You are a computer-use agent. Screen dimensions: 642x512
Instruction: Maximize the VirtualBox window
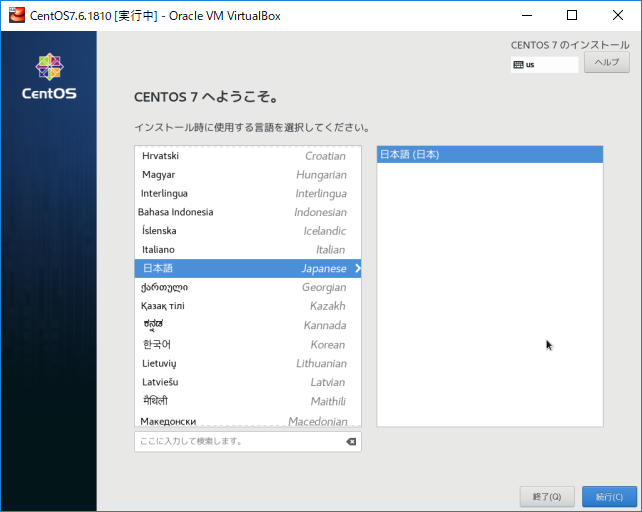pyautogui.click(x=572, y=16)
